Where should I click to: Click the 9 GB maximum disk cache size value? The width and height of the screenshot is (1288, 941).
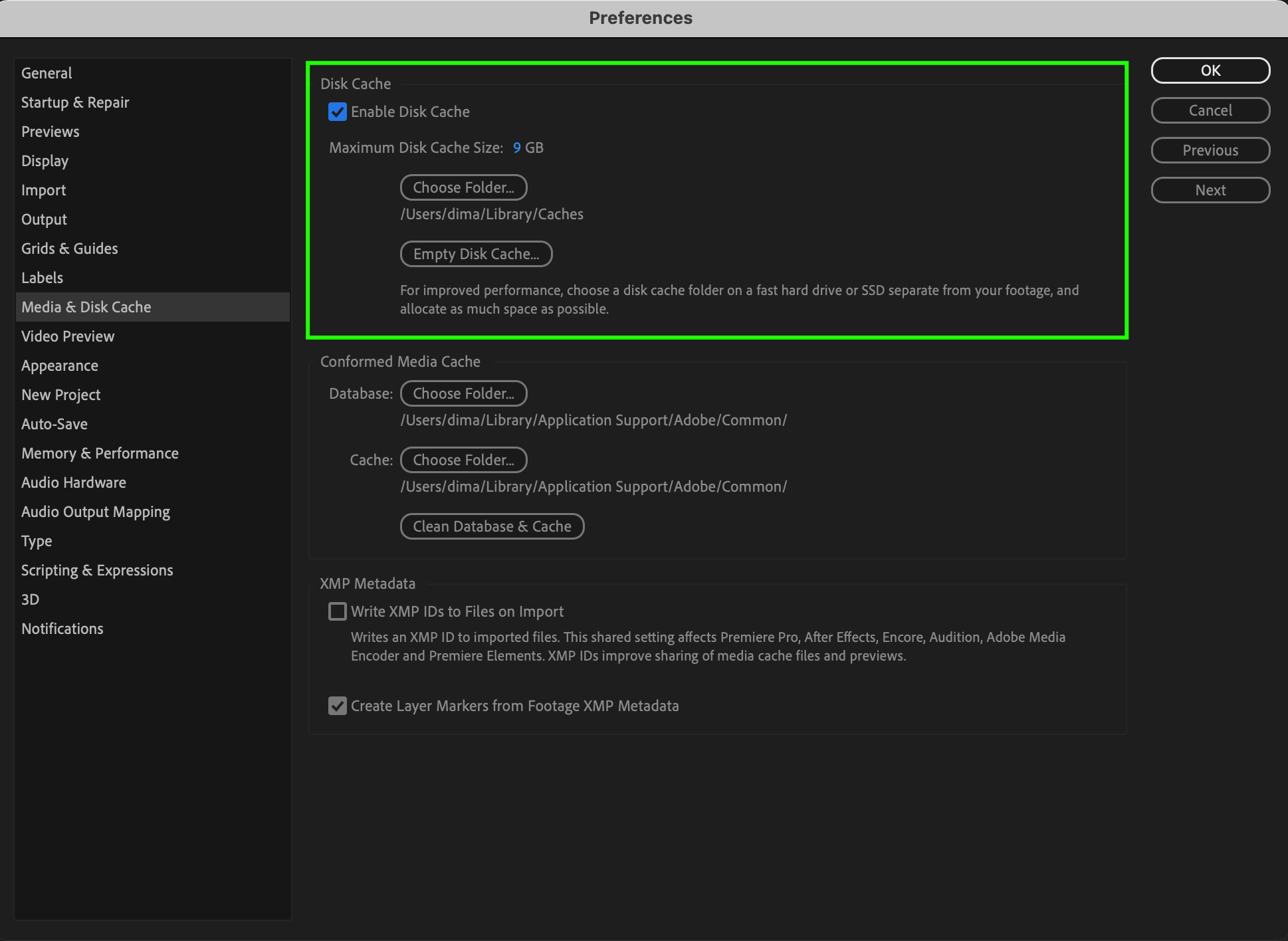(x=517, y=148)
